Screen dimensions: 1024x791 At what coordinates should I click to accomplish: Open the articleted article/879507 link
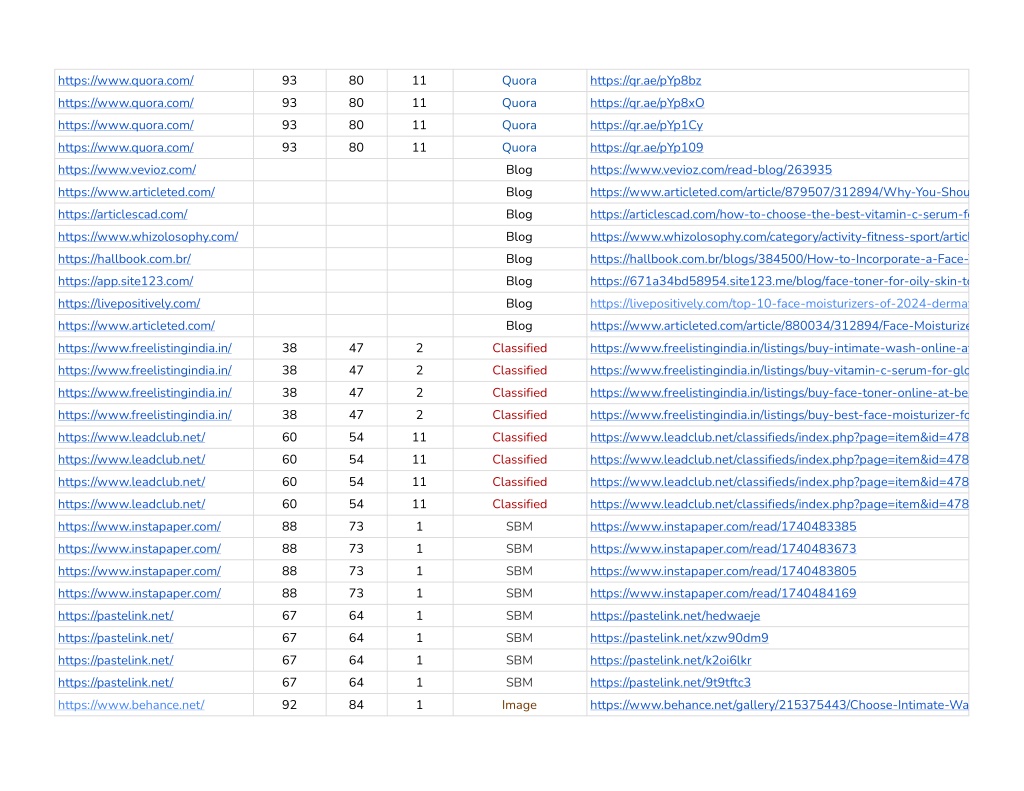[779, 191]
